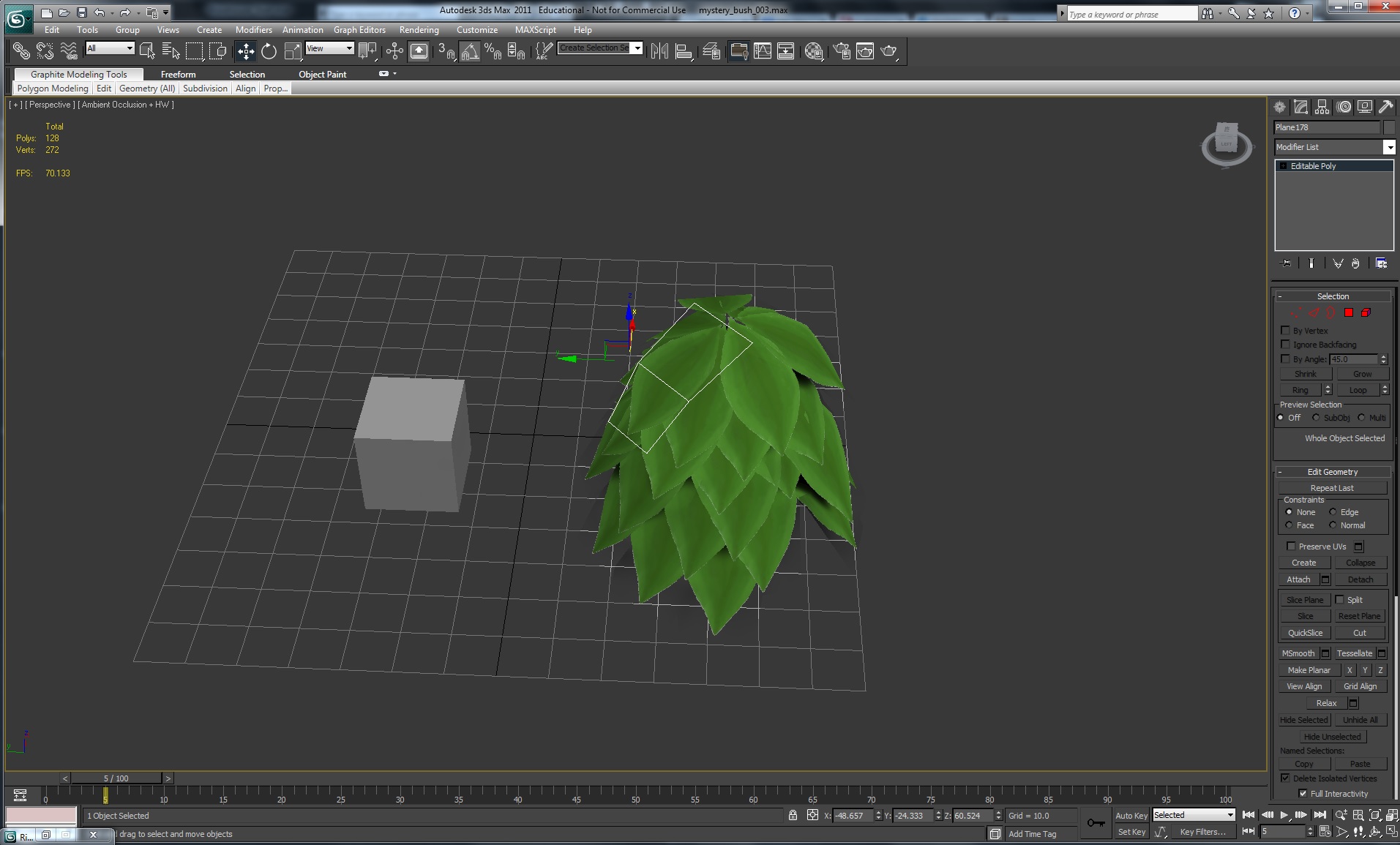
Task: Select the SubObj preview selection radio
Action: [x=1316, y=418]
